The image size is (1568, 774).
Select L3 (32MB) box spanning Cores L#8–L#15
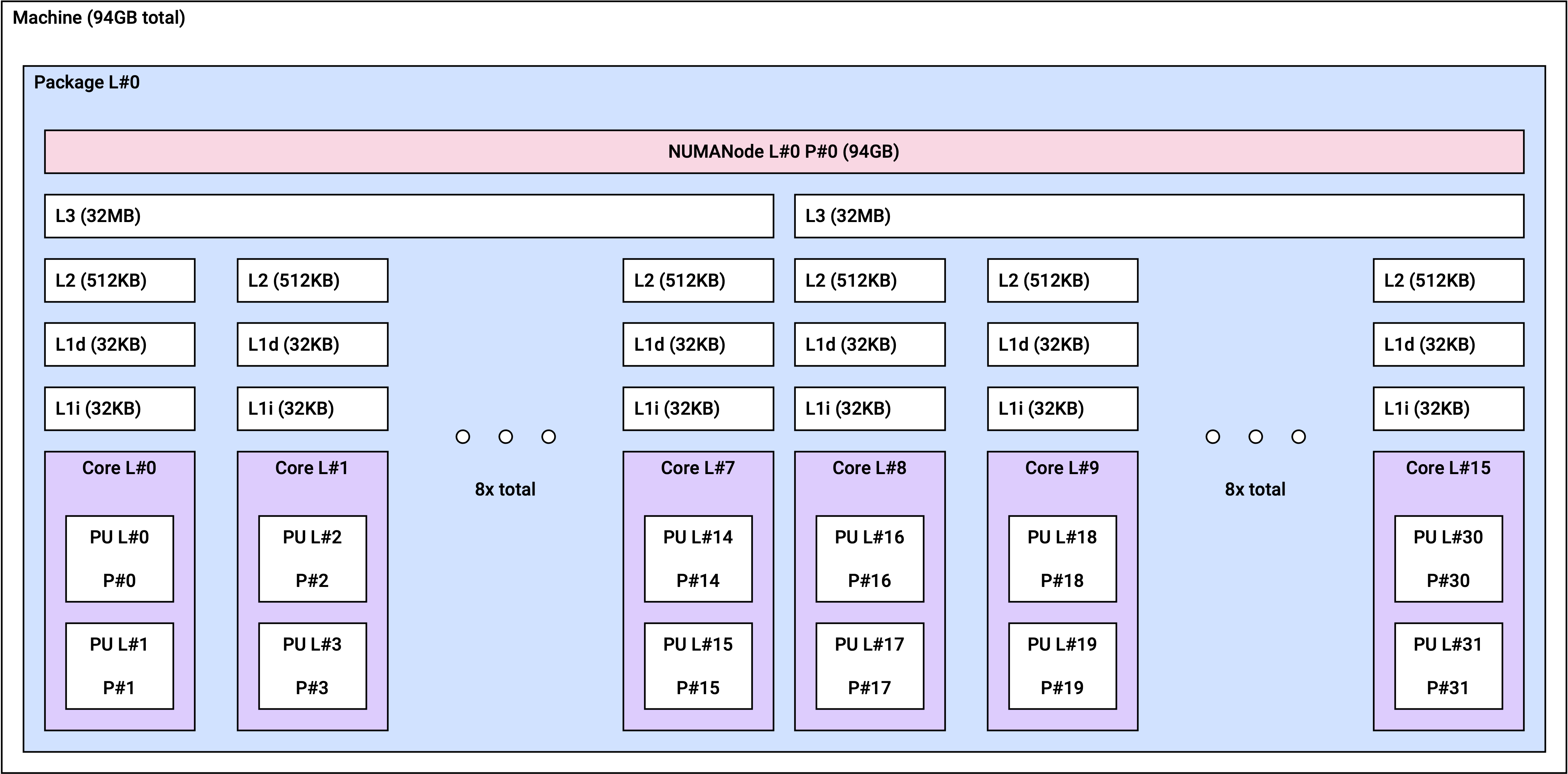click(x=1159, y=216)
